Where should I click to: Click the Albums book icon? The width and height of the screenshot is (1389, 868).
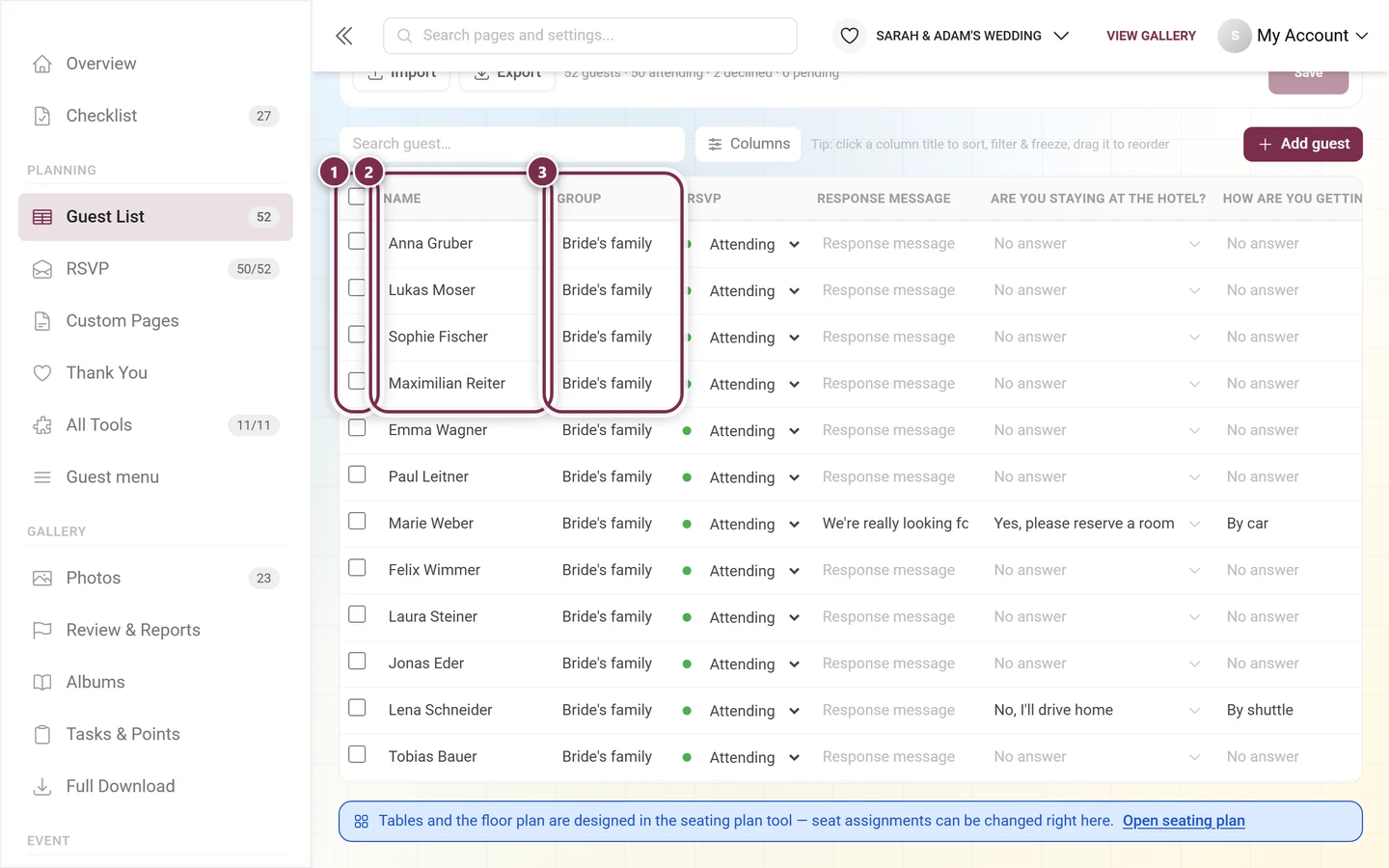click(42, 683)
